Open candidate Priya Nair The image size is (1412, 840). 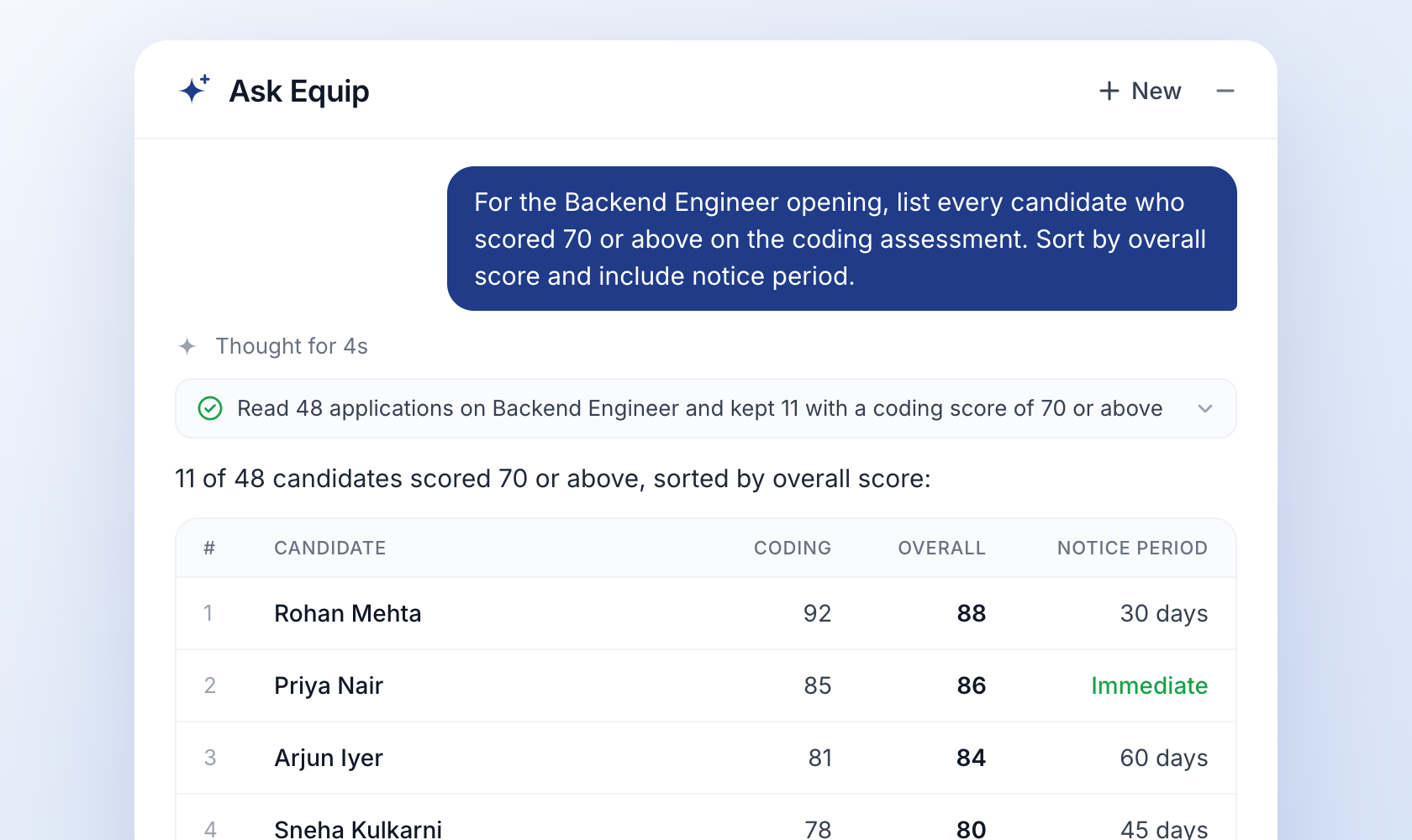click(x=329, y=685)
